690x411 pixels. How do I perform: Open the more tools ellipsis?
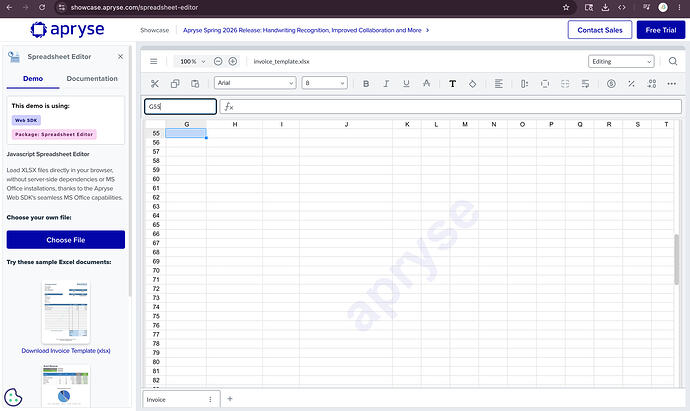672,84
